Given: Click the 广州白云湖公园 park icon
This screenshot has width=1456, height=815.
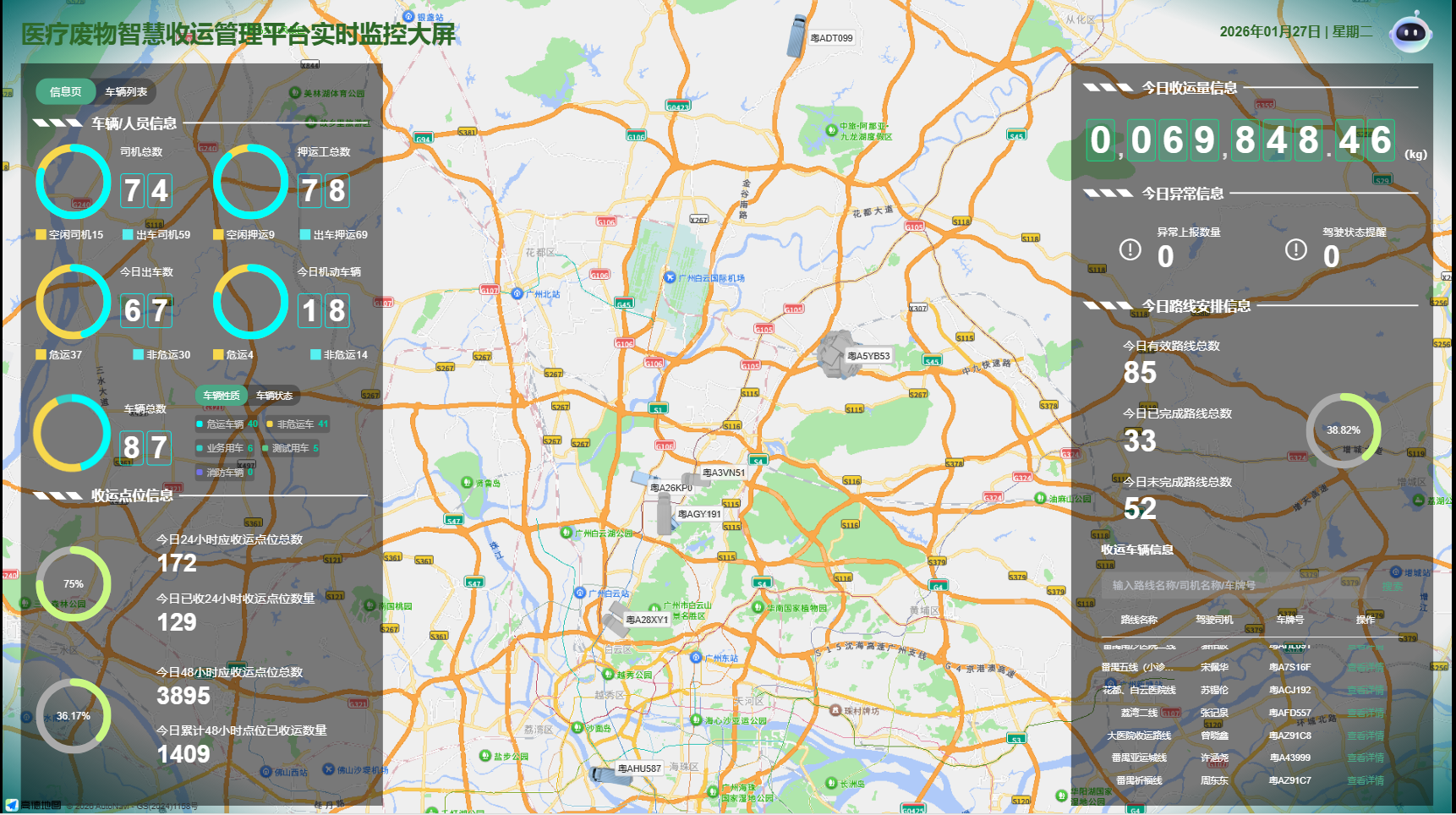Looking at the screenshot, I should pos(567,532).
